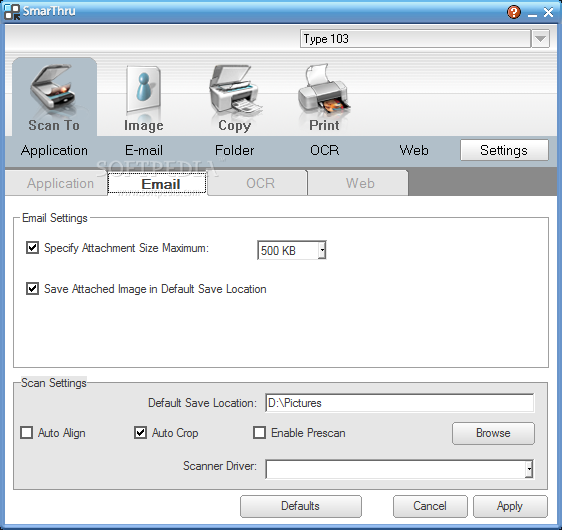This screenshot has width=562, height=530.
Task: Click the Default Save Location field
Action: coord(400,403)
